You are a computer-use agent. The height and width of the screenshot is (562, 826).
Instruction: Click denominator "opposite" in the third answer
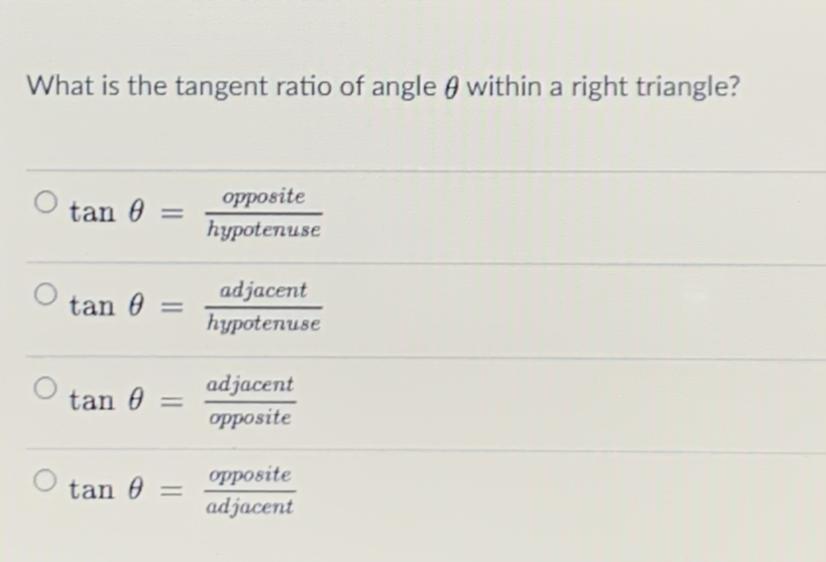[250, 417]
